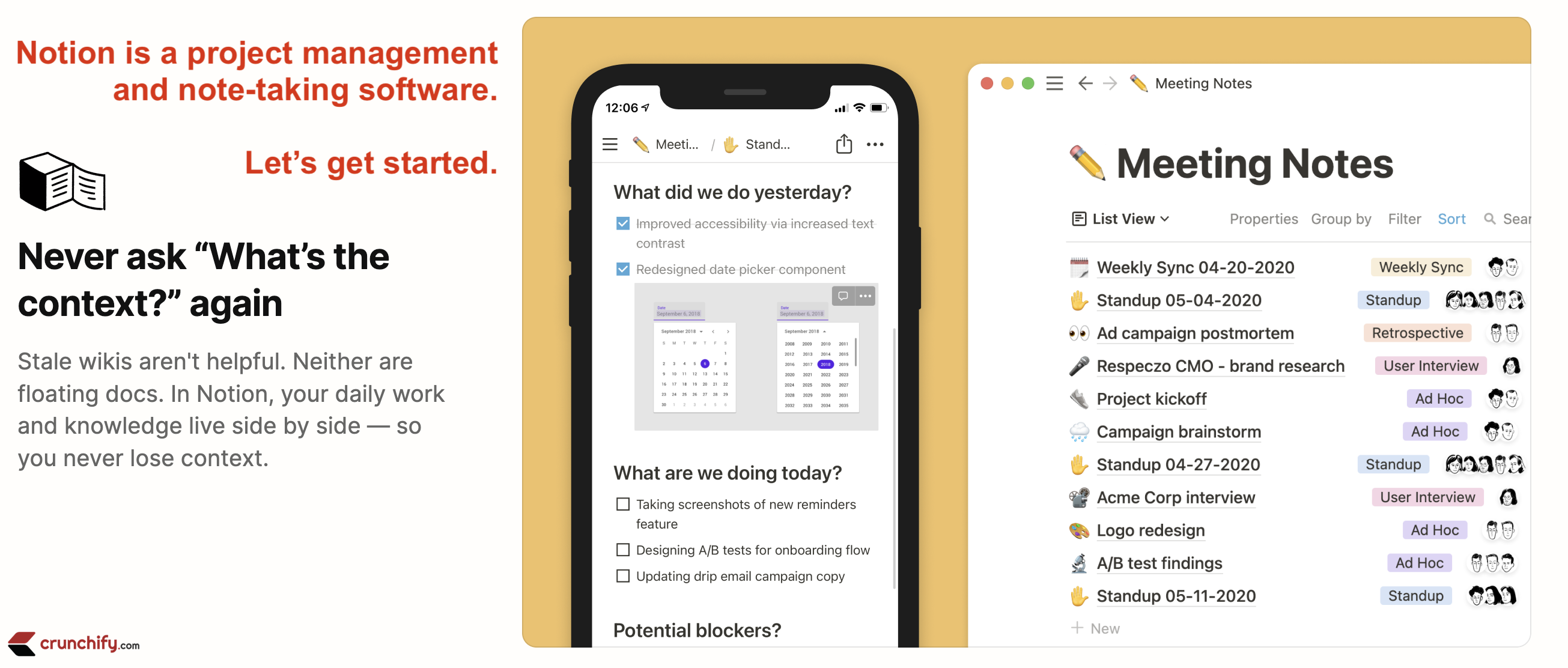Image resolution: width=1568 pixels, height=668 pixels.
Task: Click the hamburger menu icon on mobile
Action: pyautogui.click(x=611, y=143)
